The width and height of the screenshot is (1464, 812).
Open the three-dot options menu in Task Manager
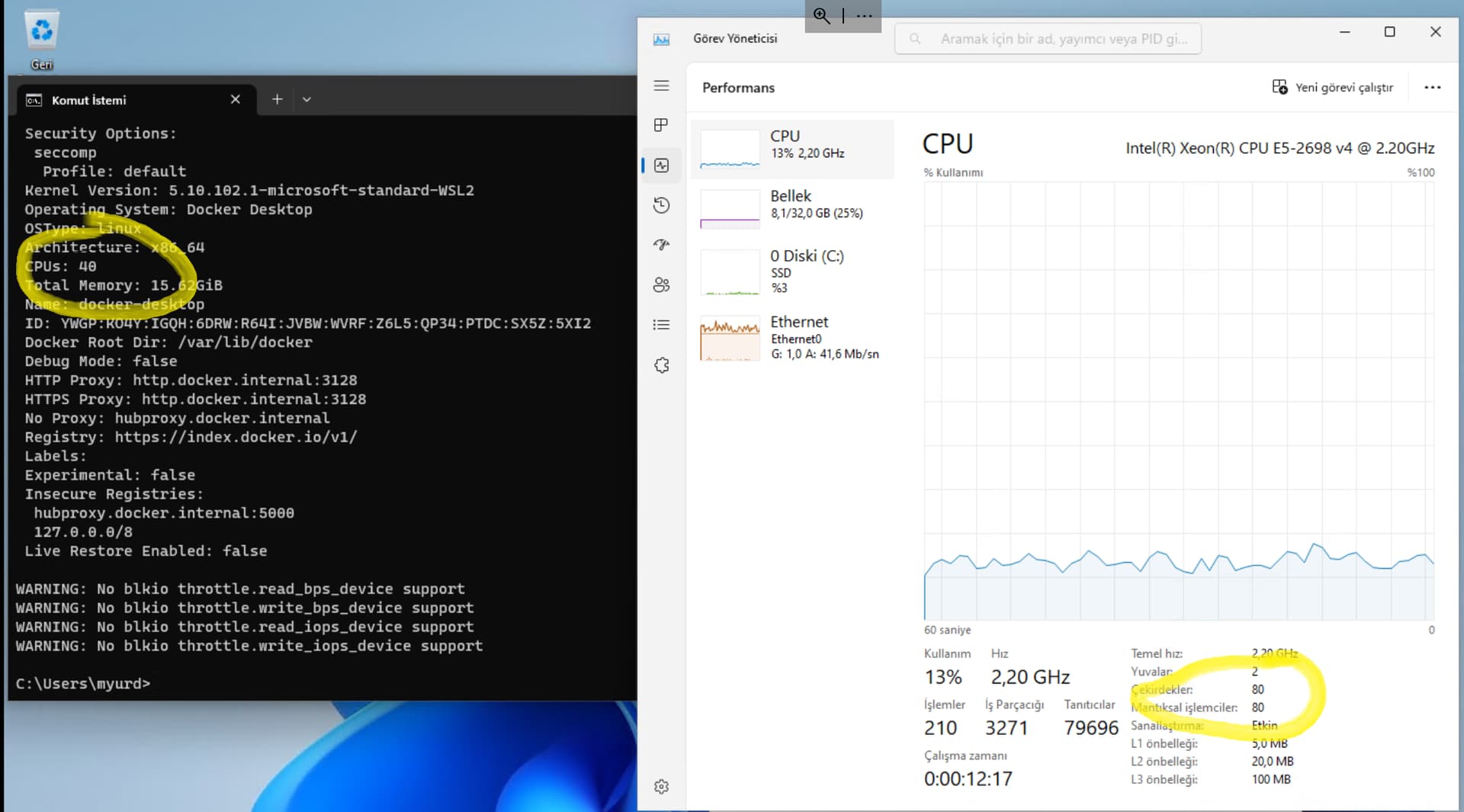[1433, 87]
